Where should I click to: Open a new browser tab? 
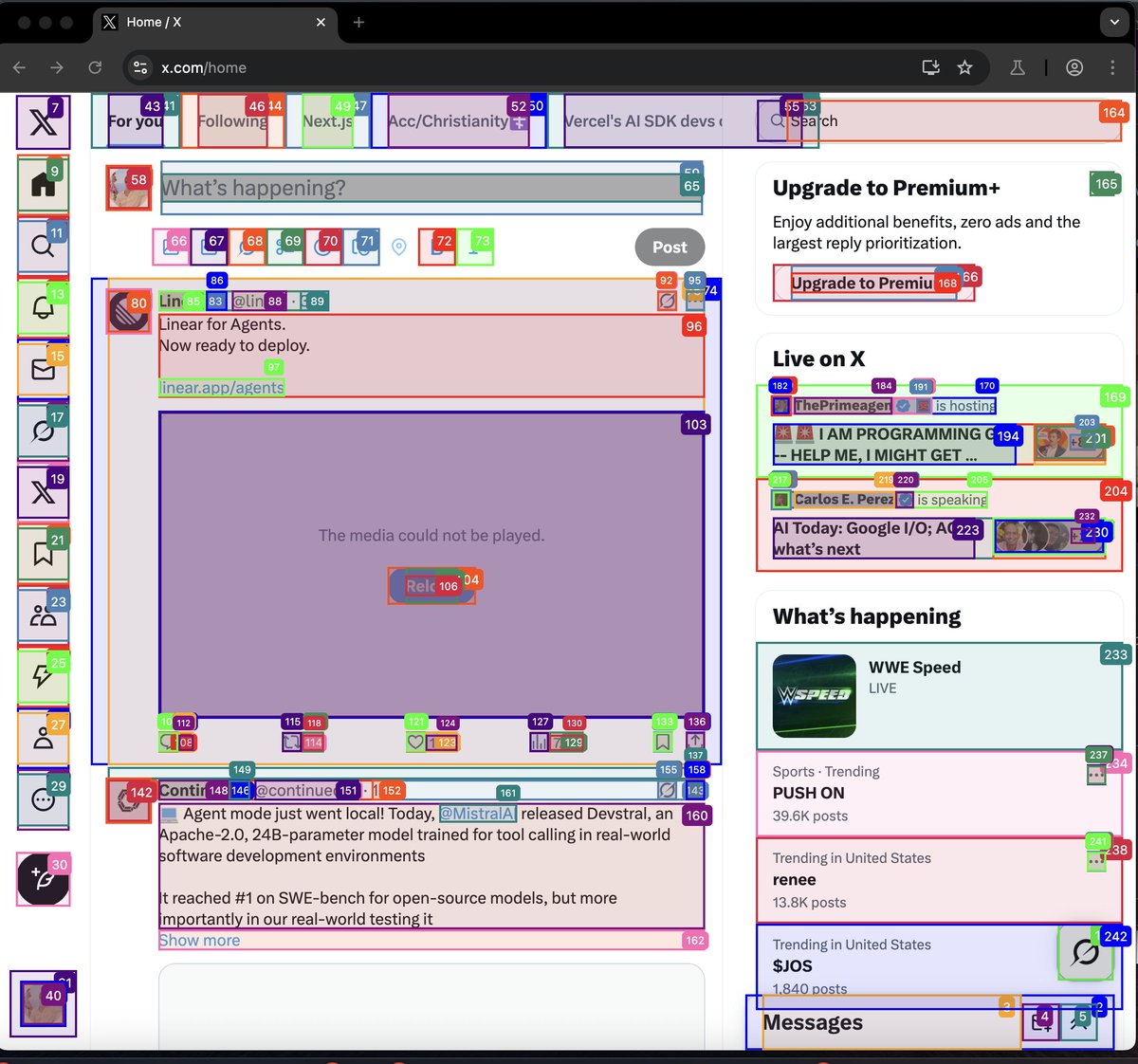[358, 22]
